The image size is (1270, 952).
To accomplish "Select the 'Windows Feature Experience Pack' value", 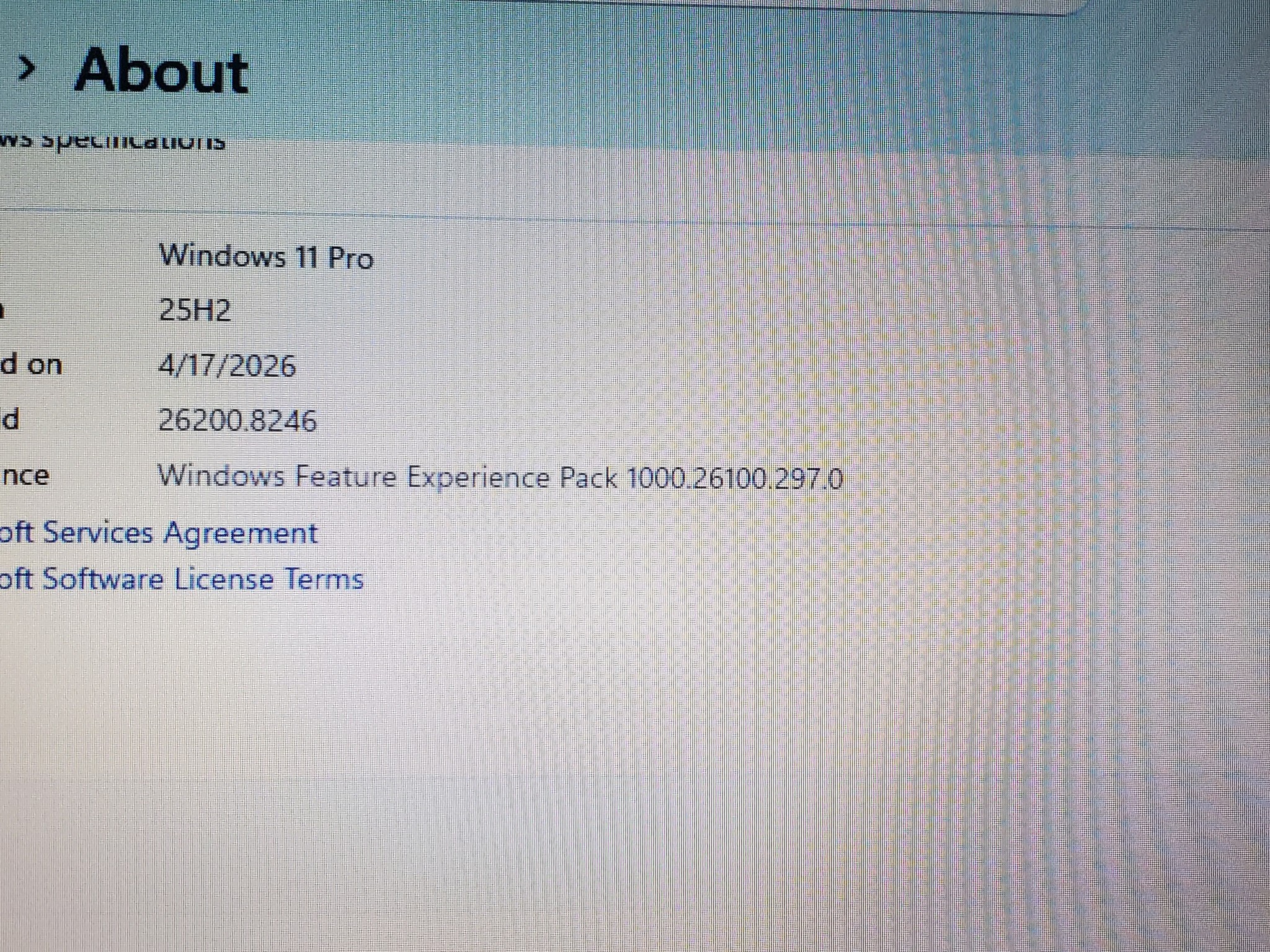I will click(x=500, y=477).
